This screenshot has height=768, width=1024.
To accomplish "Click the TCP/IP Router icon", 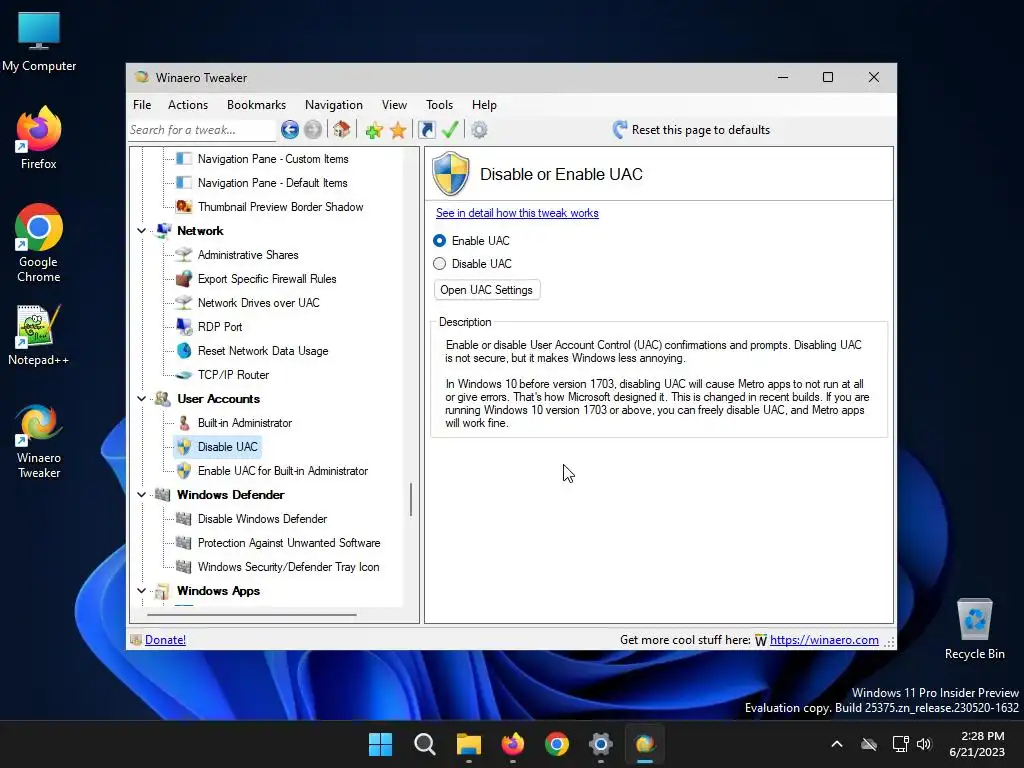I will tap(184, 375).
